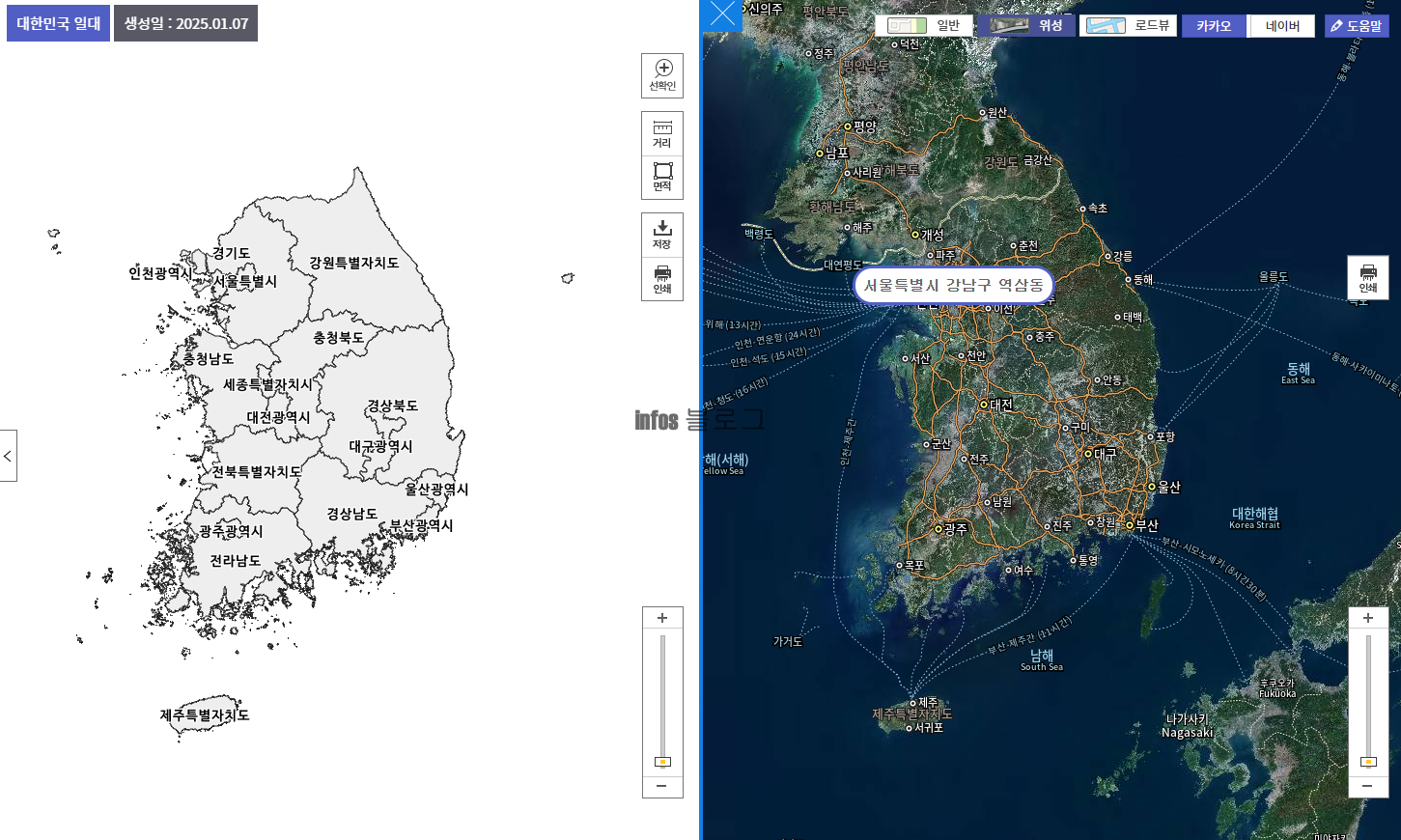Save the outline map with 저장

pos(662,235)
